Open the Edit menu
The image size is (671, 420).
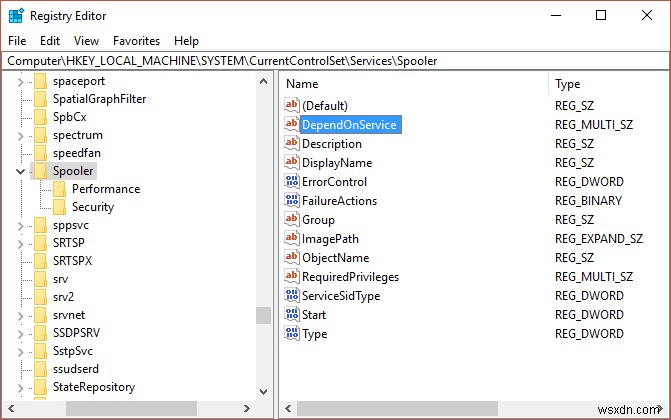coord(50,41)
